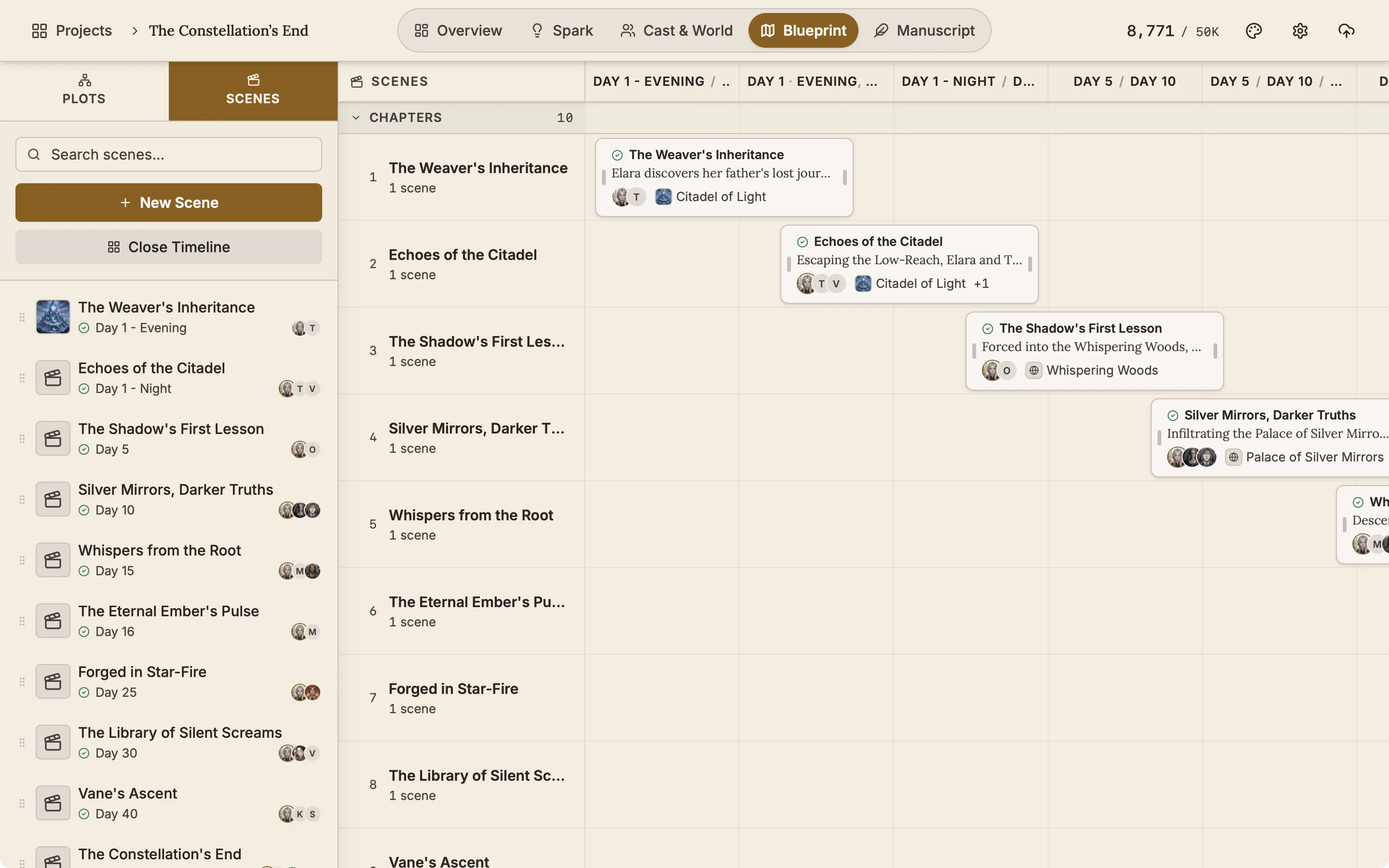Click the drag handle beside The Weaver's Inheritance
1389x868 pixels.
pos(22,317)
